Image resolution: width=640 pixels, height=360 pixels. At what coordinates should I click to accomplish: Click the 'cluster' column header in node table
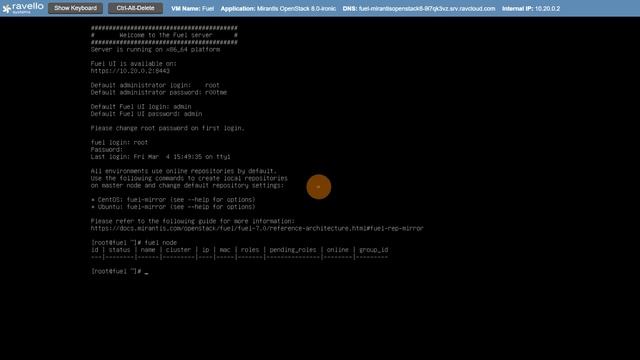pyautogui.click(x=178, y=250)
